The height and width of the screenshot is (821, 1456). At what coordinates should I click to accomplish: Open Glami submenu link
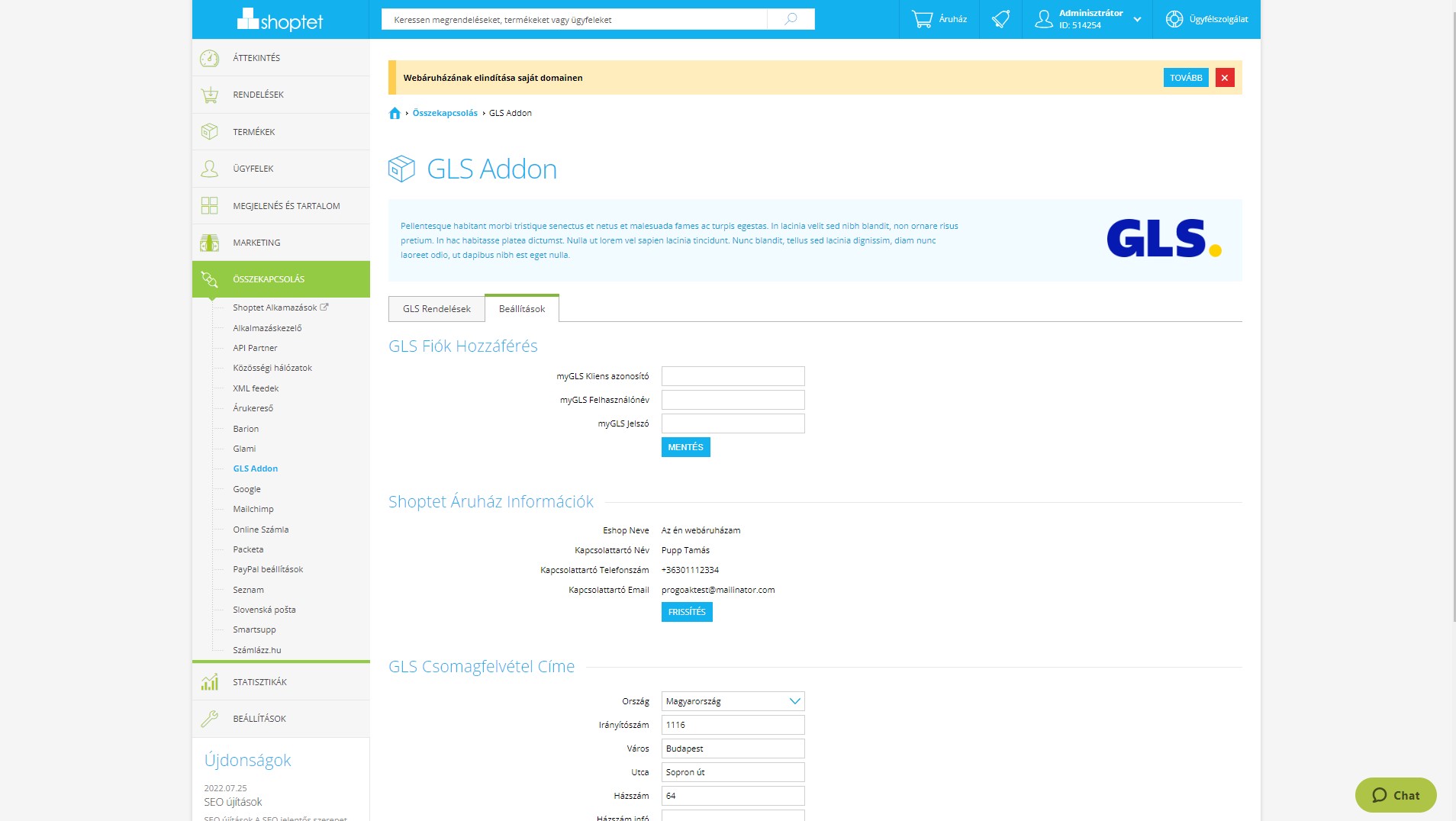pyautogui.click(x=244, y=449)
